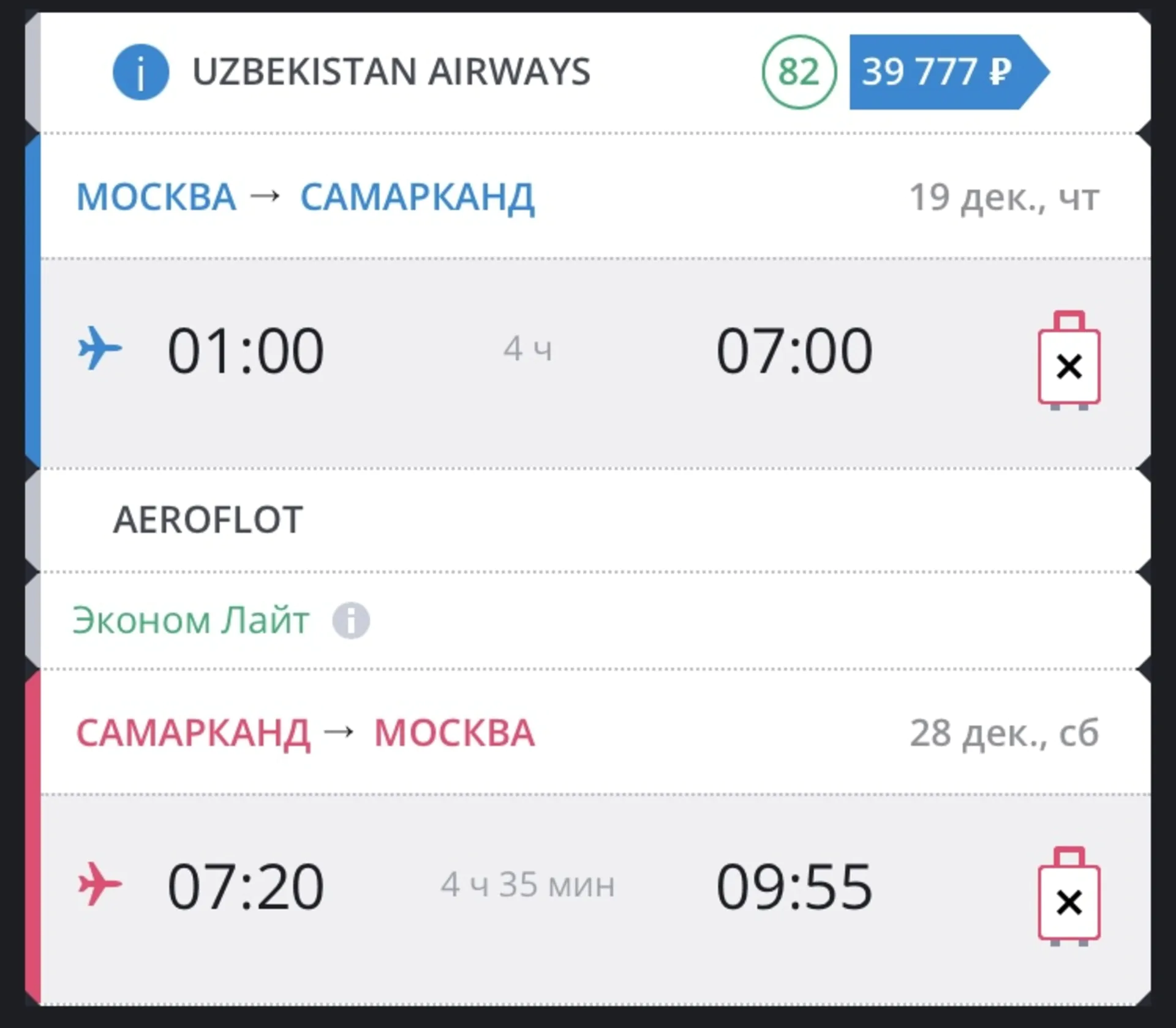Screen dimensions: 1176x1028
Task: Click the return flight no-baggage suitcase icon
Action: click(x=1069, y=897)
